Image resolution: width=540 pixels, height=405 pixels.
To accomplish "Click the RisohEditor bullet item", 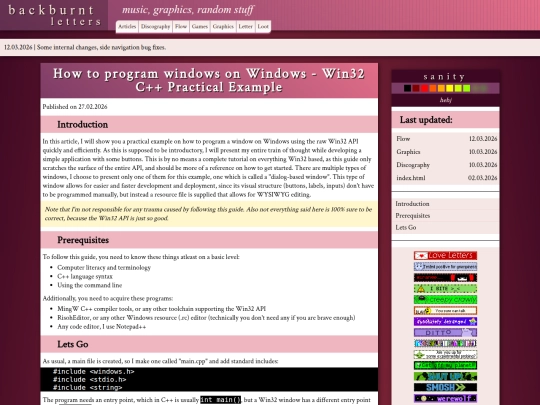I will click(x=206, y=318).
